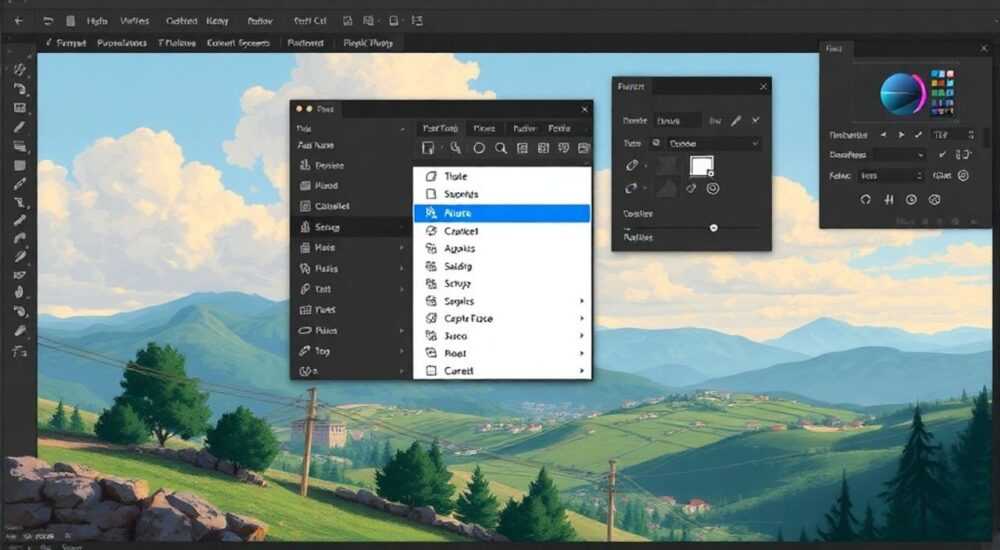Expand the 'Capte Fase' submenu arrow
Image resolution: width=1000 pixels, height=550 pixels.
coord(582,318)
